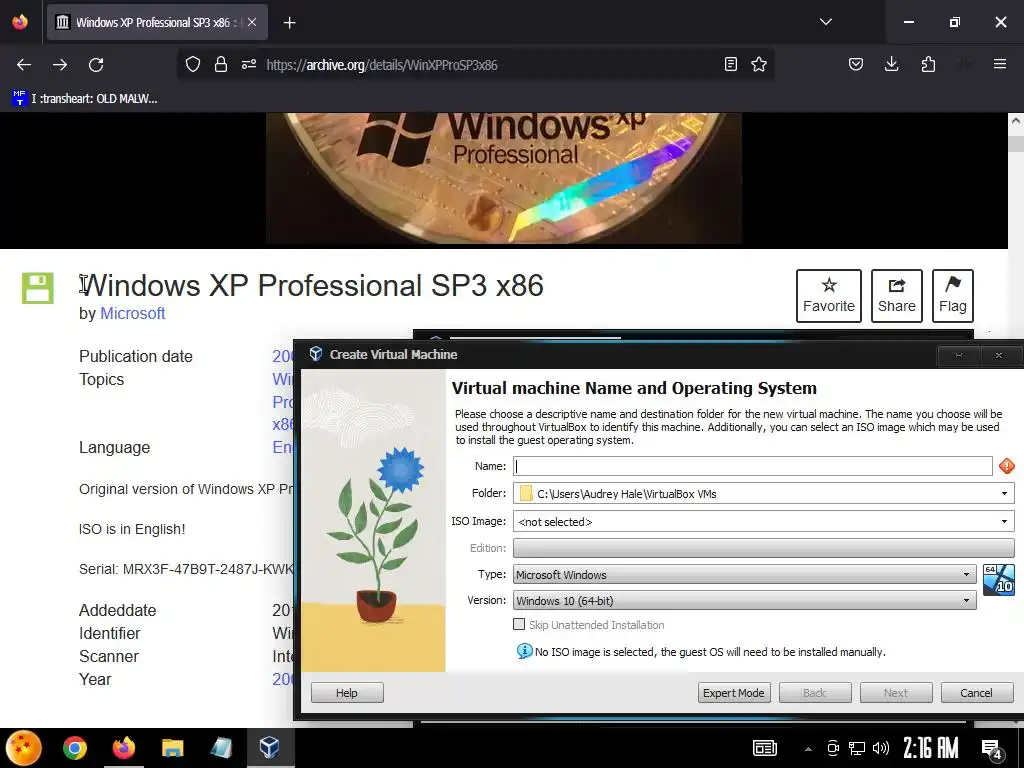Open the Microsoft author link
The height and width of the screenshot is (768, 1024).
pos(133,313)
